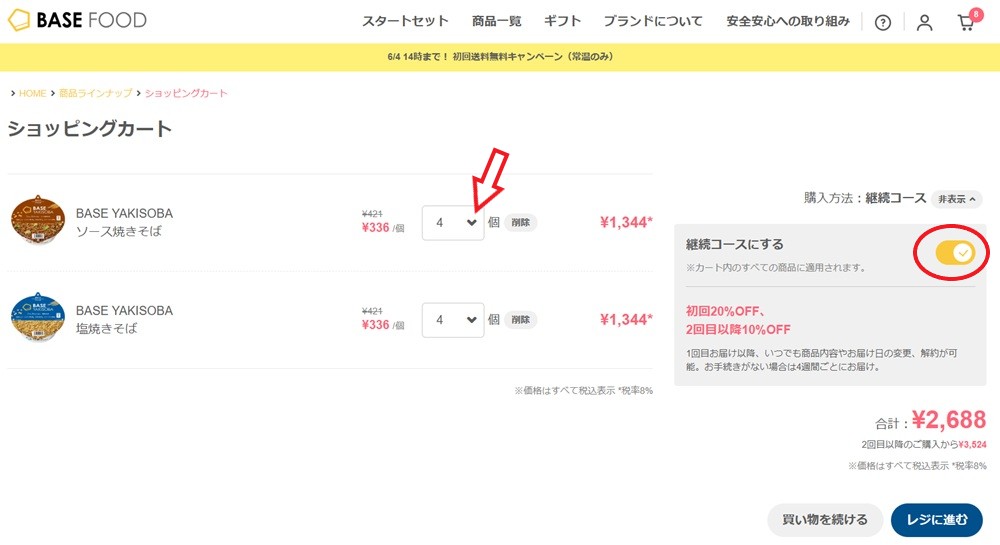Click BASE YAKISOBA 塩焼きそば product name
The width and height of the screenshot is (1000, 545).
(124, 319)
